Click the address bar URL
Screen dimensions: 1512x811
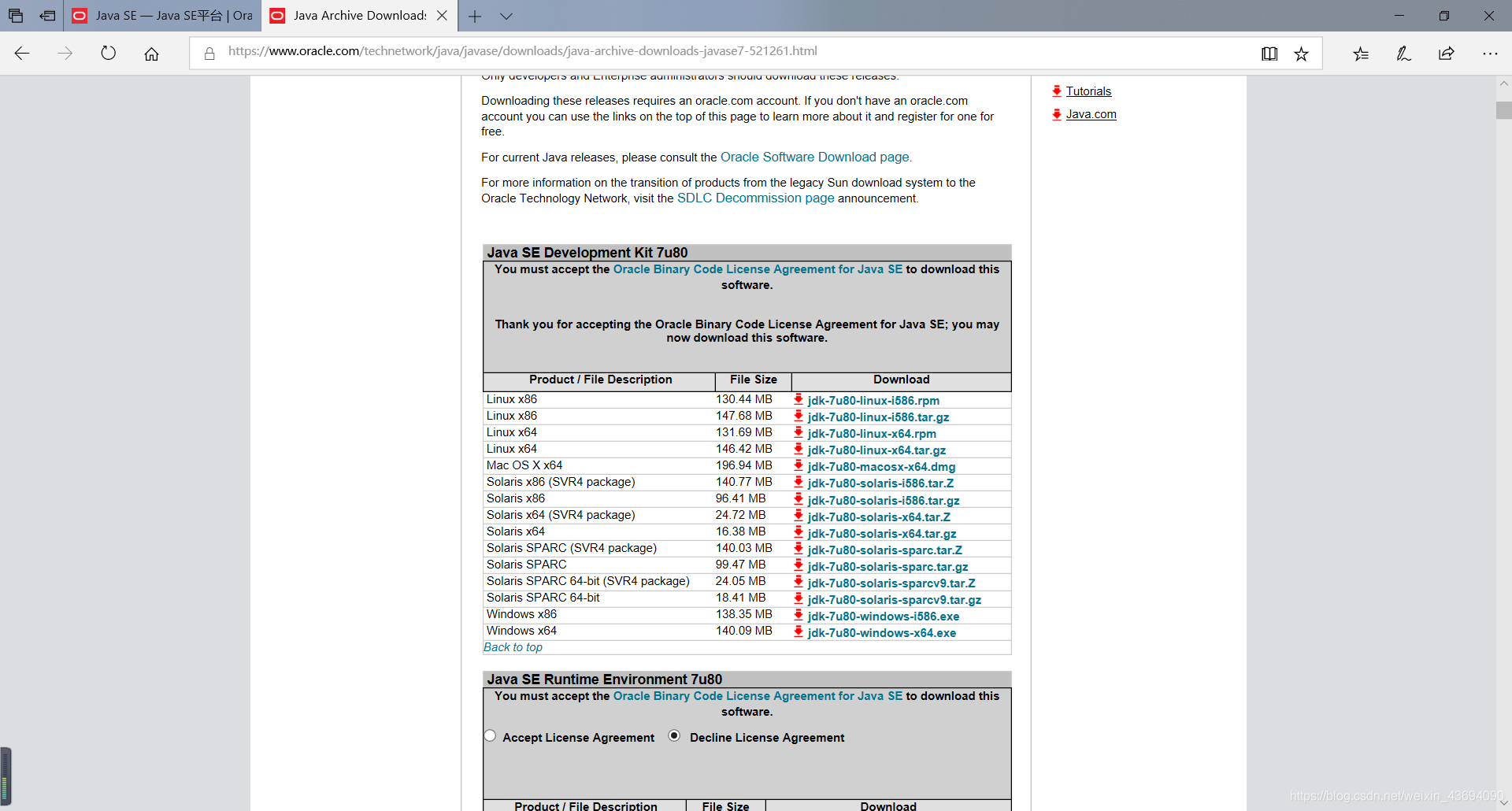point(523,51)
